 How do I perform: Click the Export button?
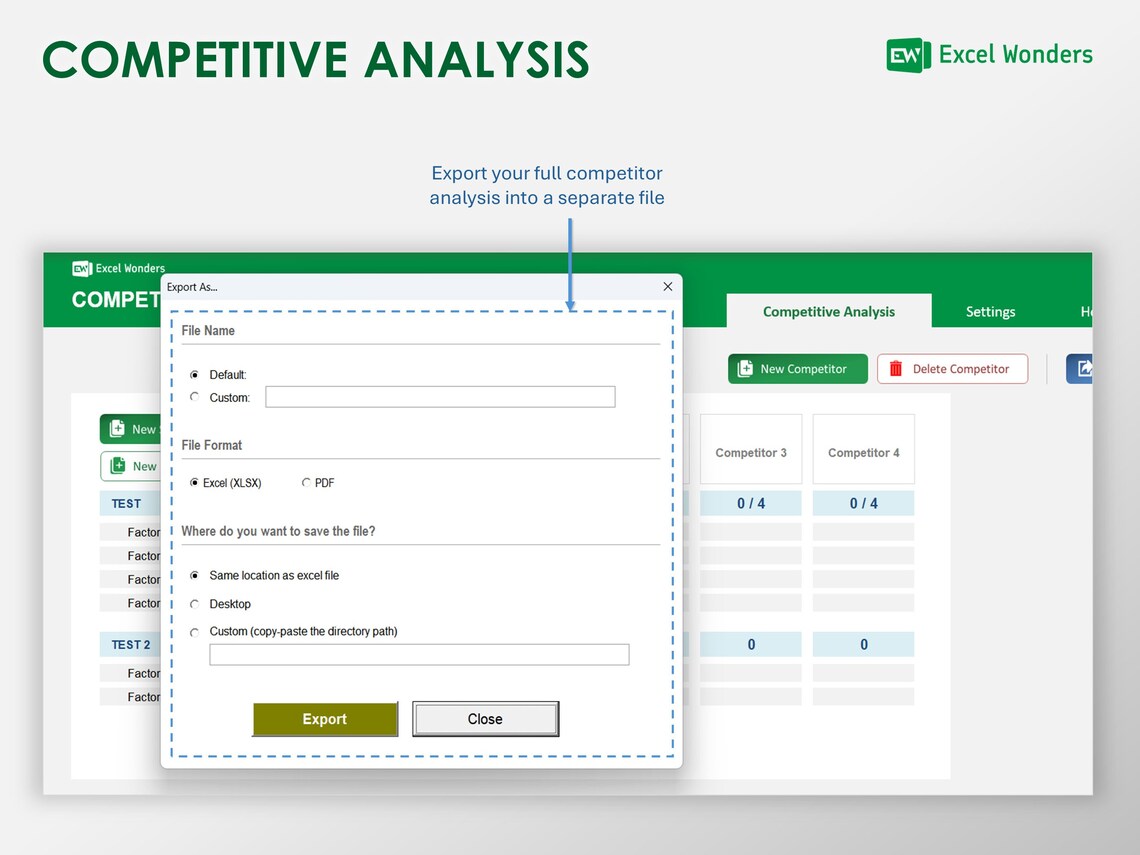click(324, 718)
